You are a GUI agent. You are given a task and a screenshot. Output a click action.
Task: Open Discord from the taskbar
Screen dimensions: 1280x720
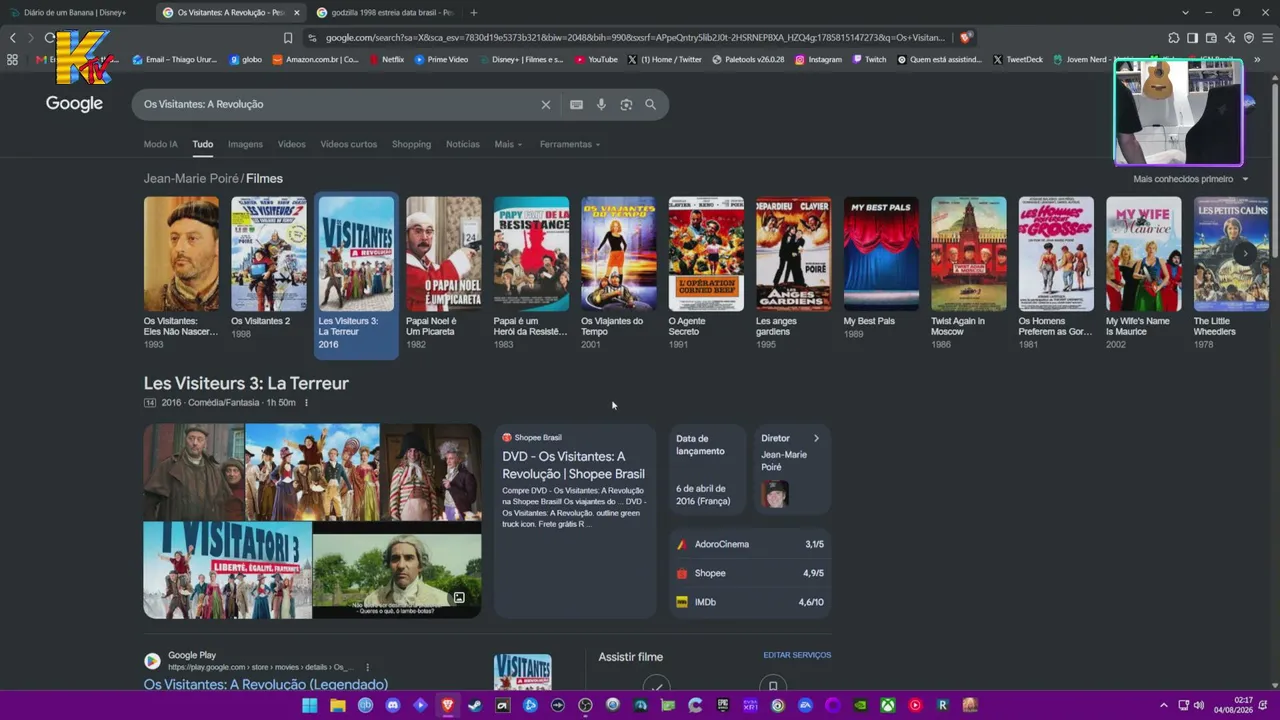pyautogui.click(x=393, y=705)
